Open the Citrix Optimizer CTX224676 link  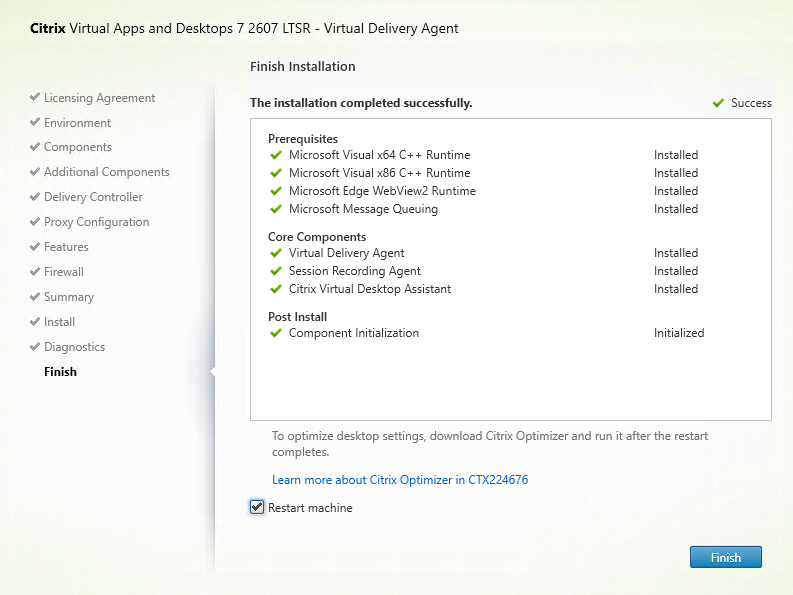[x=400, y=480]
